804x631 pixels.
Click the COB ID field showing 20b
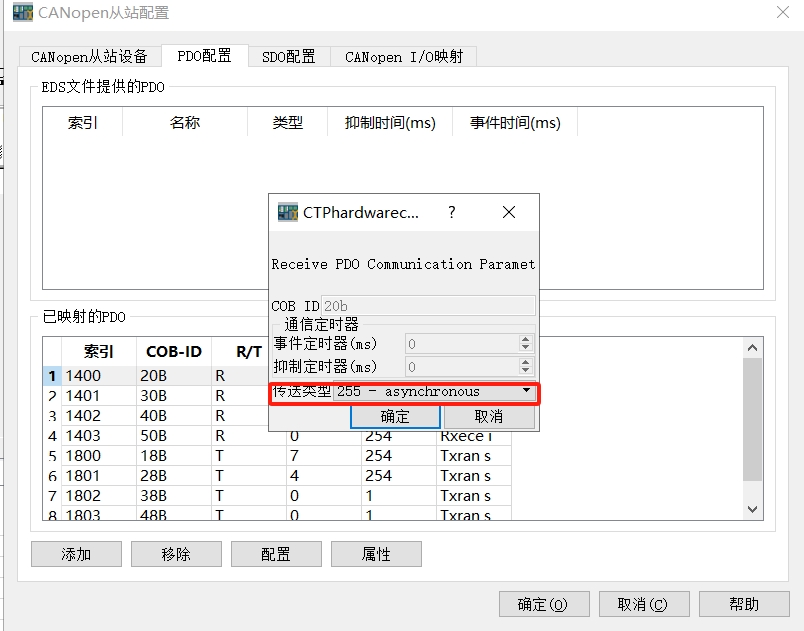coord(428,306)
